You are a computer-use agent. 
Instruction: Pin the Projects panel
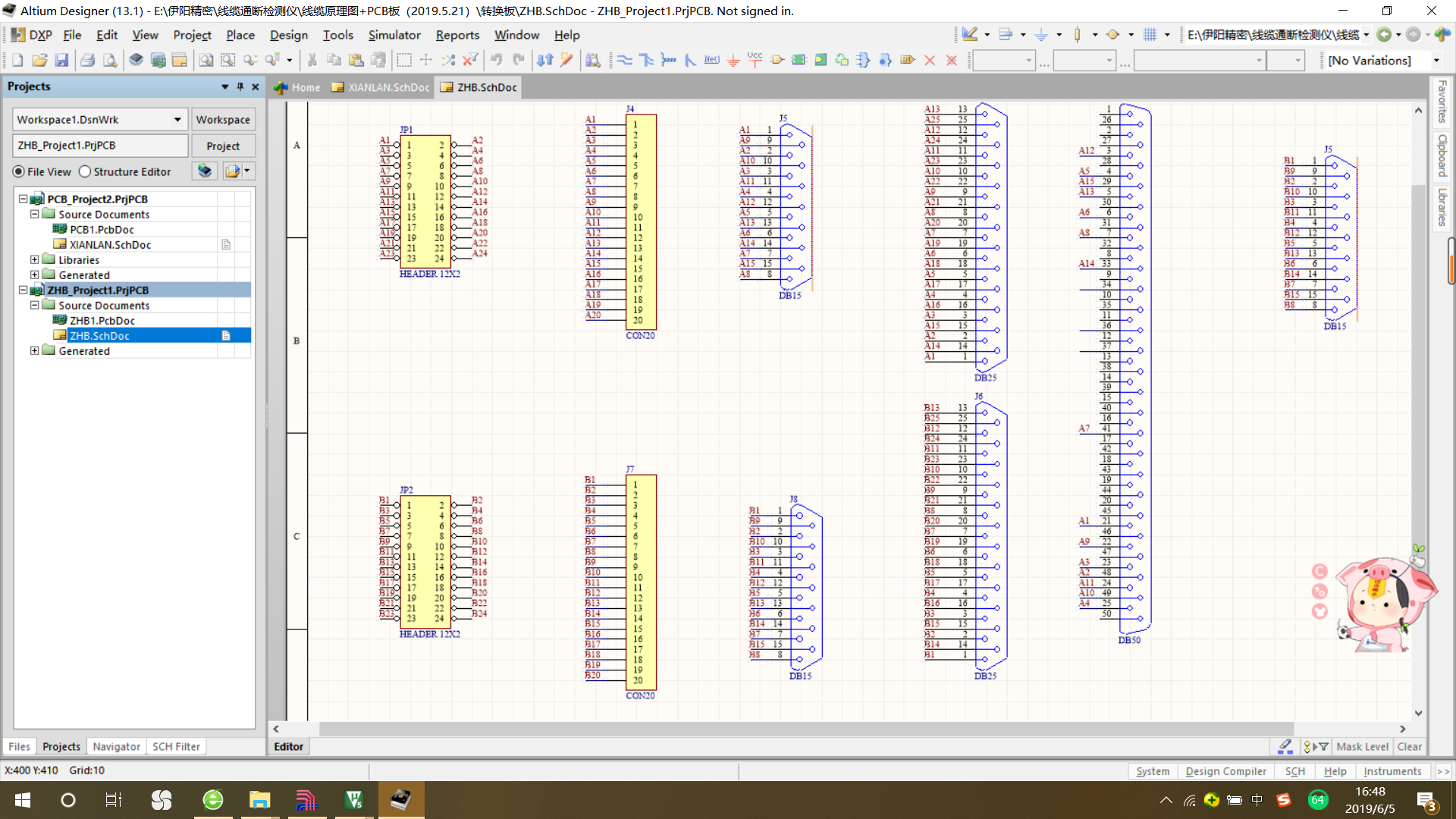[x=240, y=86]
